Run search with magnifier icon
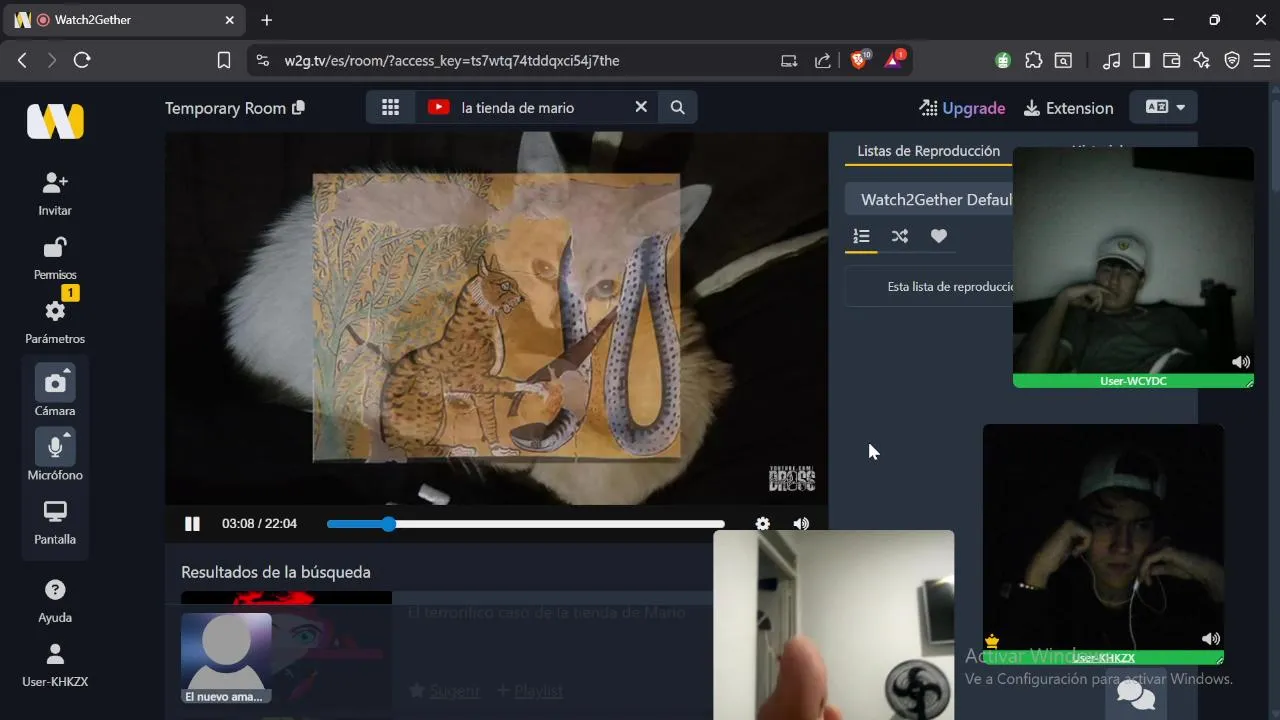This screenshot has width=1280, height=720. pos(677,107)
